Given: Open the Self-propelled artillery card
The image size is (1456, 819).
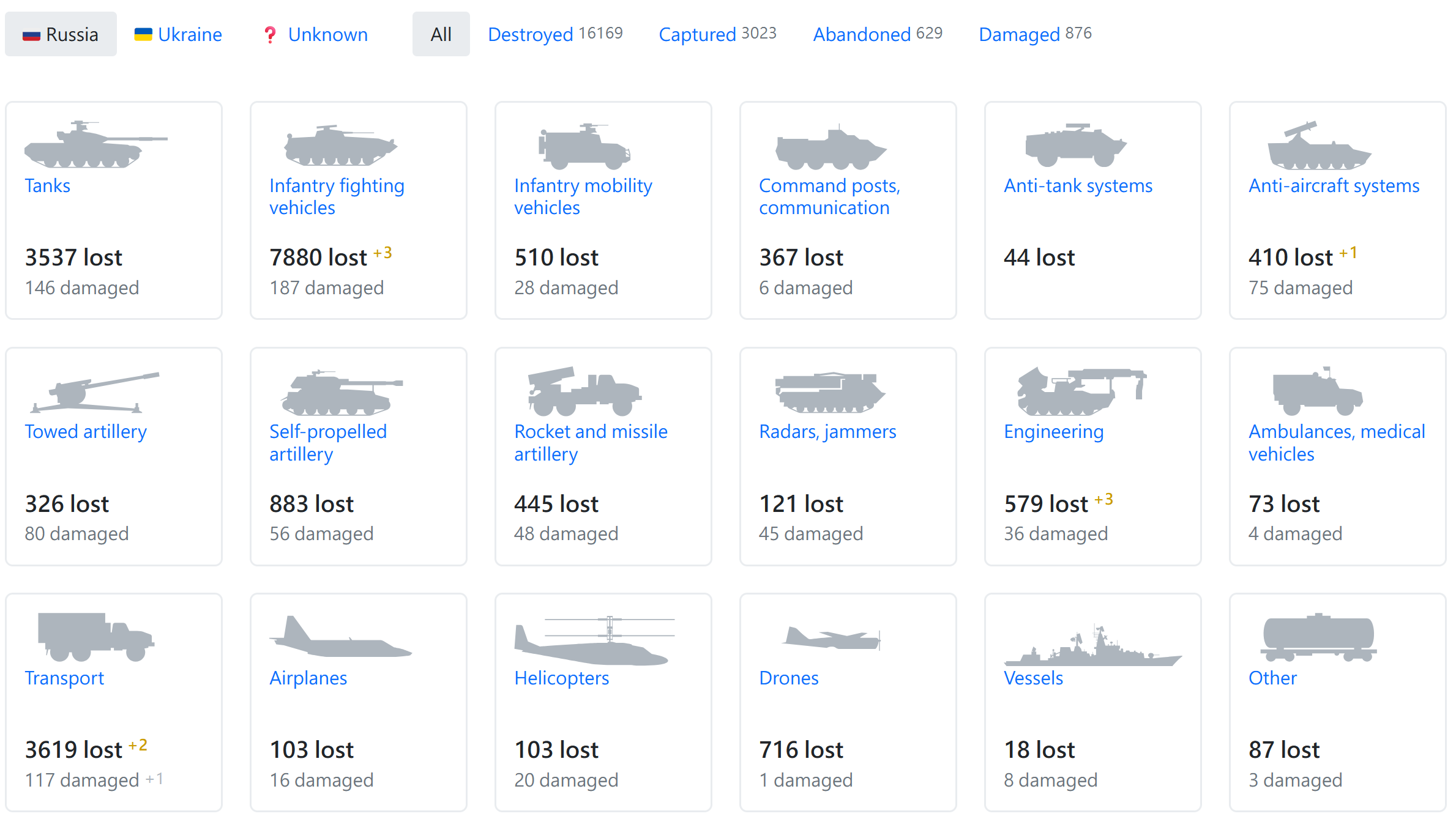Looking at the screenshot, I should point(359,456).
